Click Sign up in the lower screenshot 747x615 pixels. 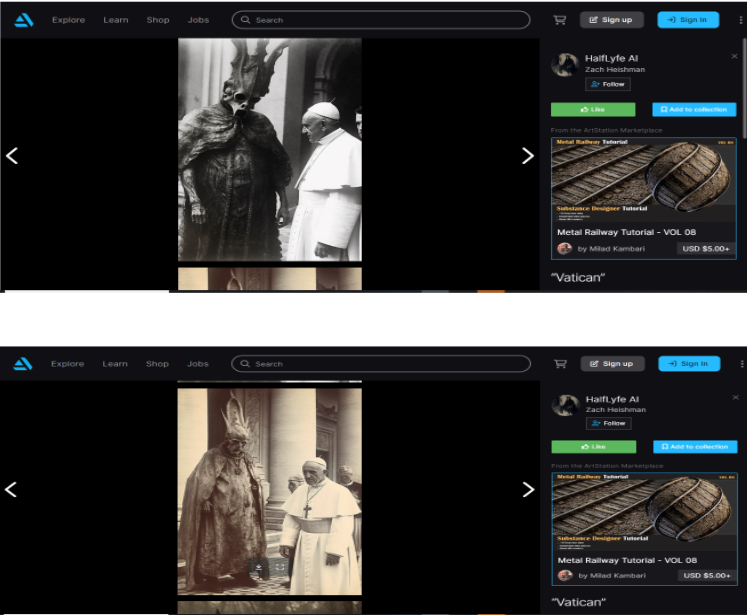pos(613,364)
